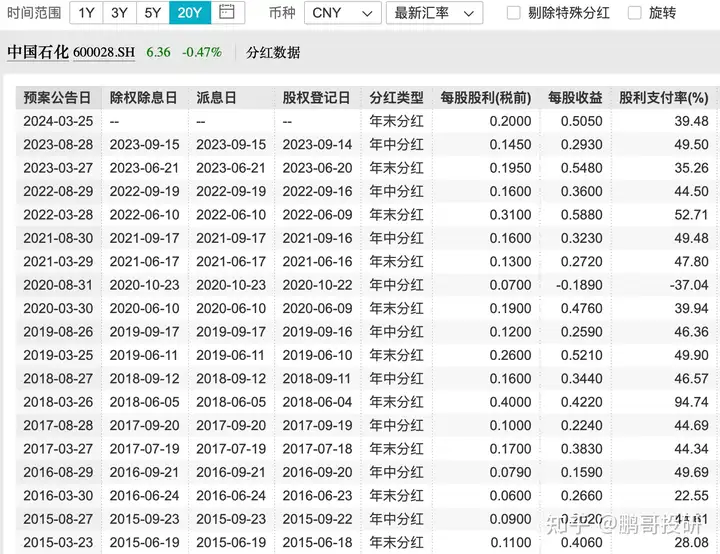Click the payout ratio value 94.74
720x554 pixels.
click(691, 402)
